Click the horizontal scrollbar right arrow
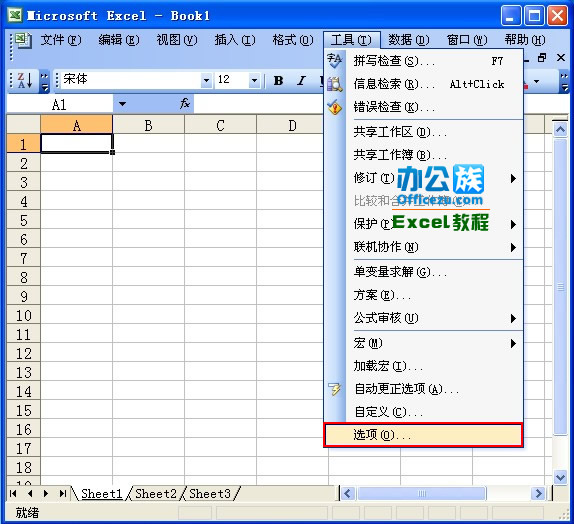This screenshot has width=574, height=524. pyautogui.click(x=538, y=494)
